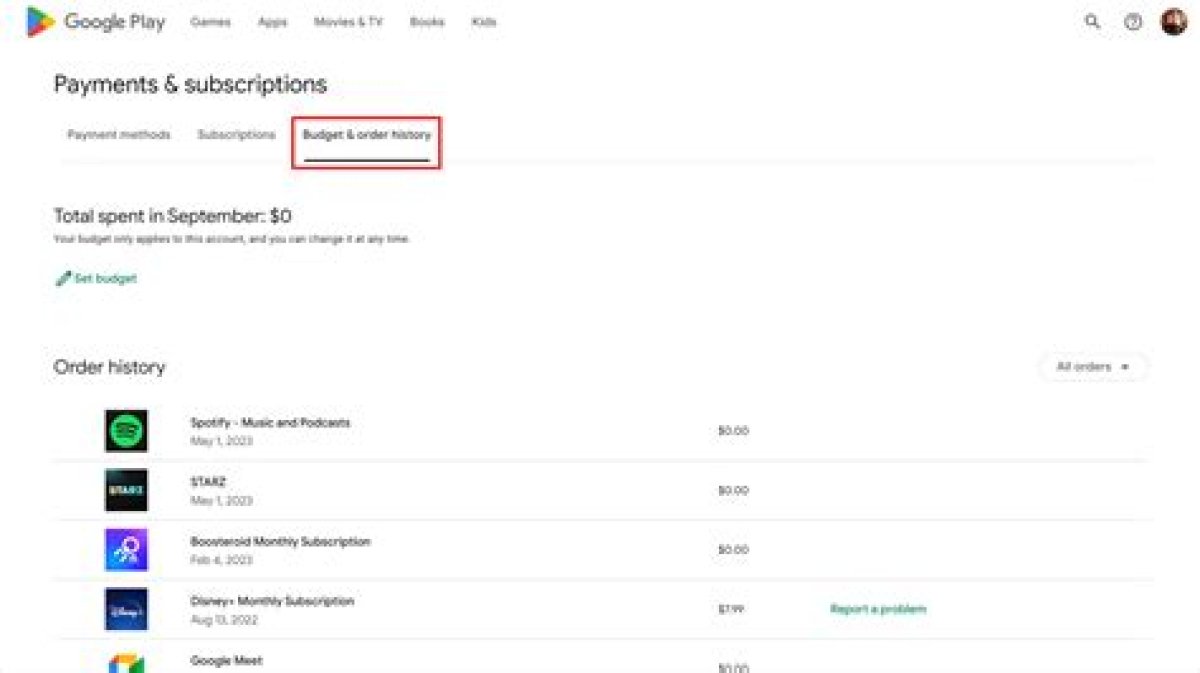
Task: Open the All orders filter dropdown
Action: pyautogui.click(x=1093, y=367)
